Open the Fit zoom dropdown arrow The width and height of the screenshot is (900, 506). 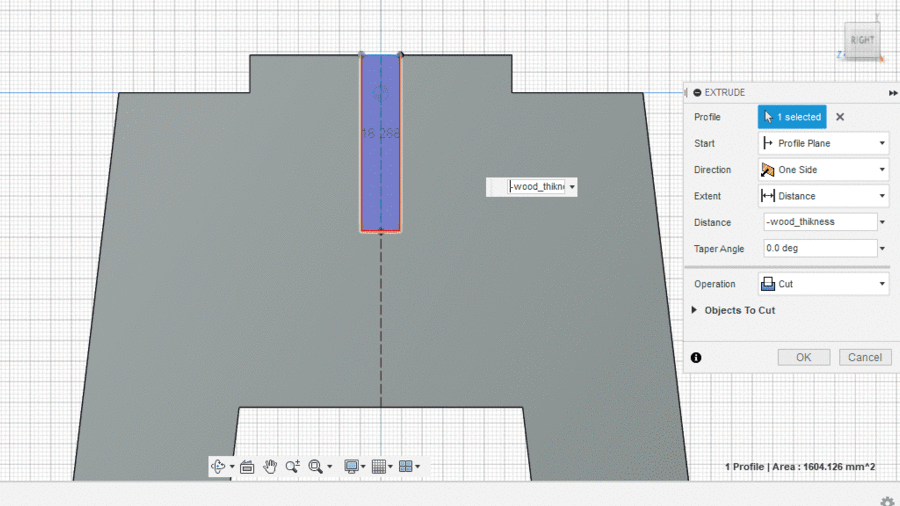329,466
